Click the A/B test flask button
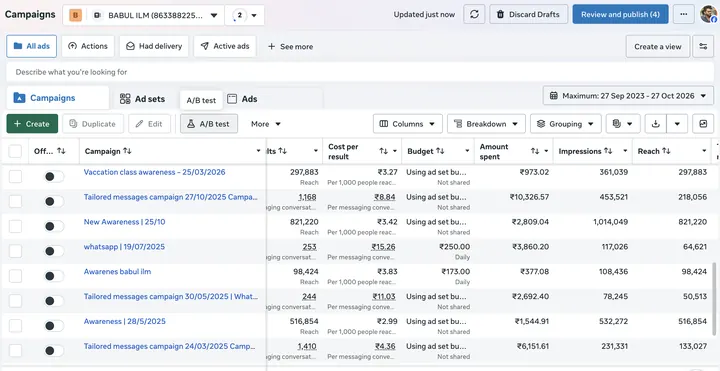 coord(209,124)
